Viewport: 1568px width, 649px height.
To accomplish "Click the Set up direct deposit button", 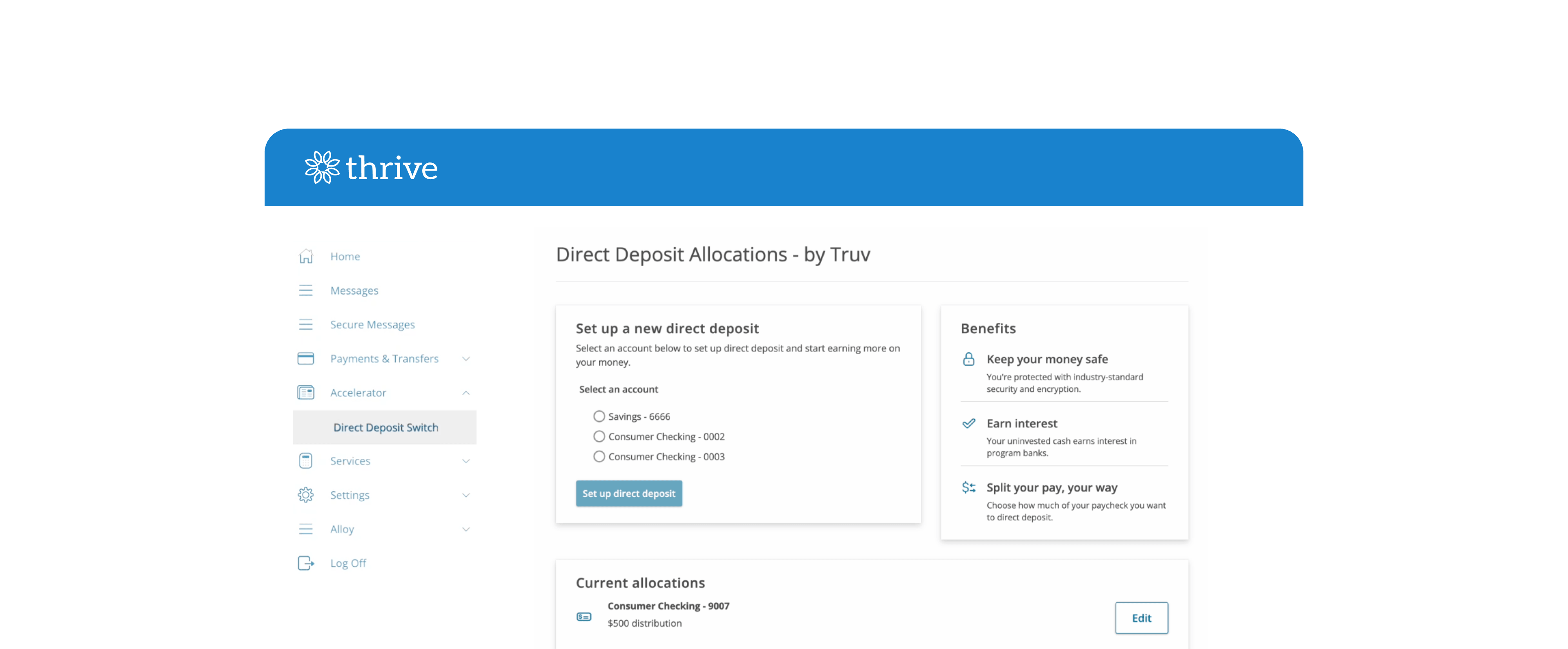I will [x=629, y=493].
